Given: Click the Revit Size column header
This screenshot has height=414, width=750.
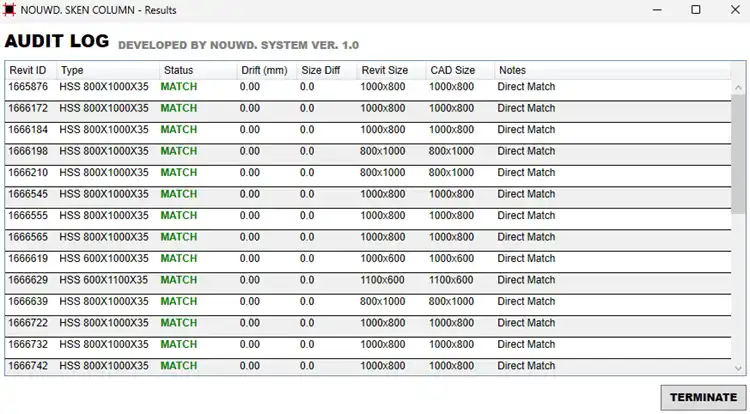Looking at the screenshot, I should click(x=391, y=70).
